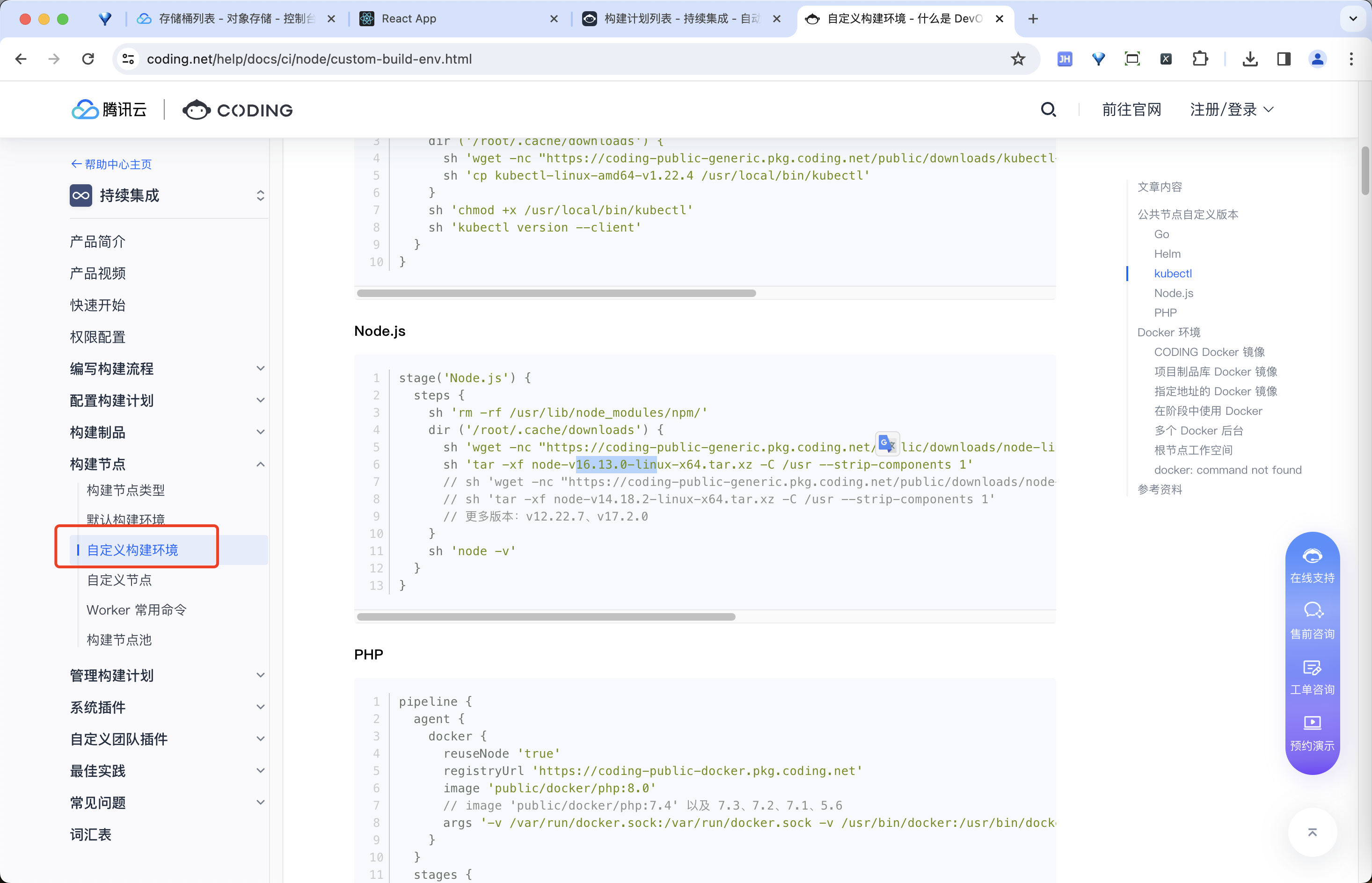Open 构建节点类型 page
1372x883 pixels.
coord(125,490)
